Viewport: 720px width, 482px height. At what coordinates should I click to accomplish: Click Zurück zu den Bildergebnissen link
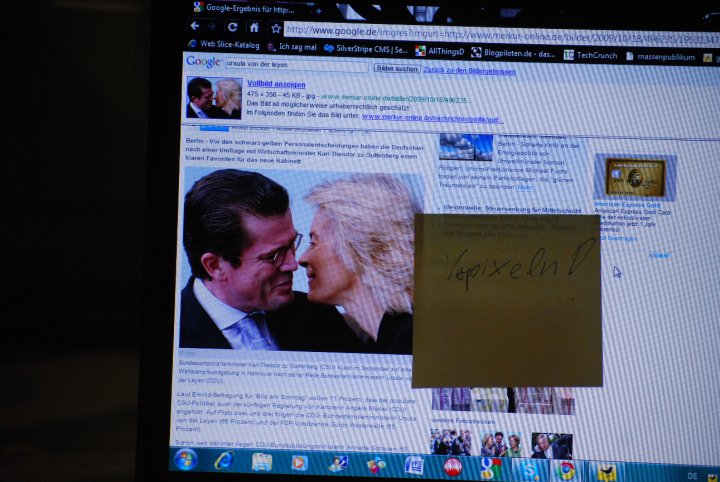469,71
